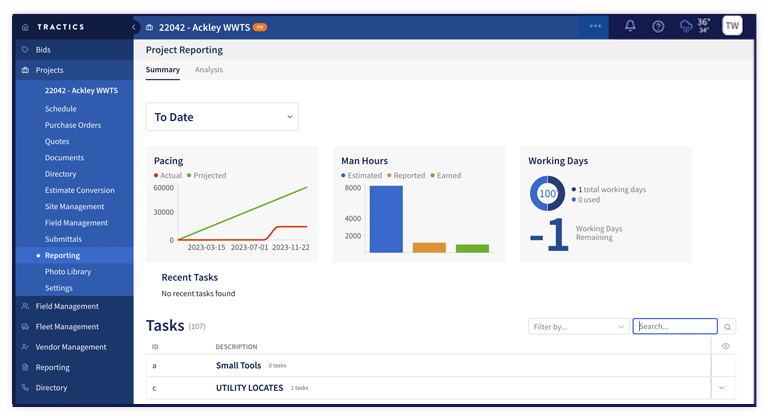Click the Tasks search input field
The width and height of the screenshot is (768, 419).
[x=674, y=326]
